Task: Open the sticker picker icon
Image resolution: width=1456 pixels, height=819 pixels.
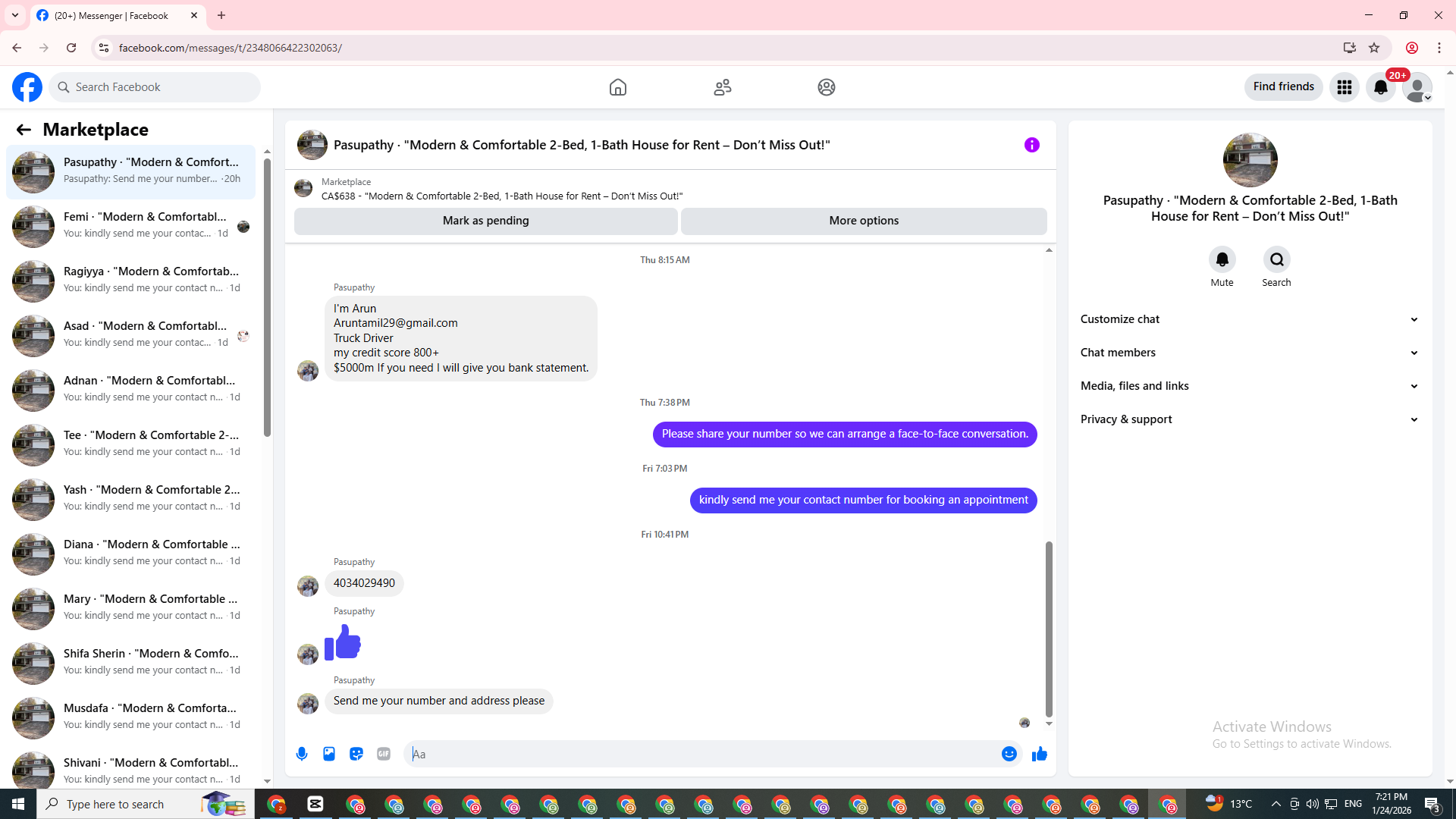Action: click(356, 754)
